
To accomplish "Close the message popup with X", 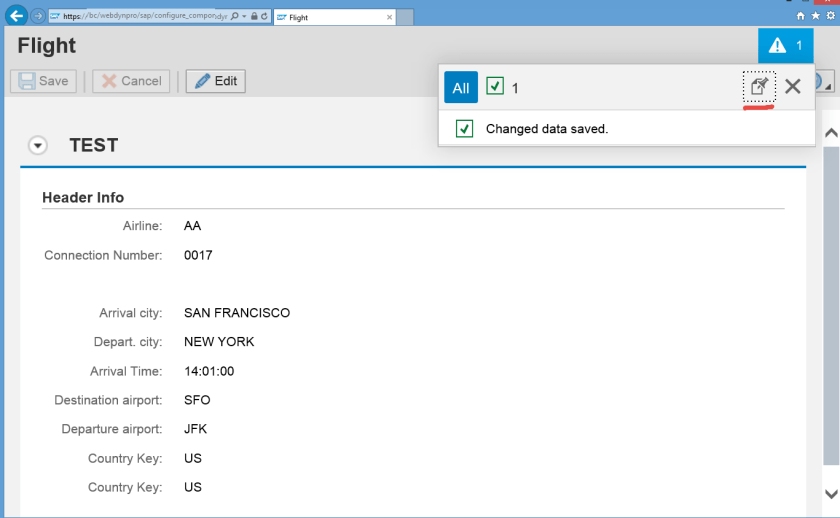I will [793, 87].
